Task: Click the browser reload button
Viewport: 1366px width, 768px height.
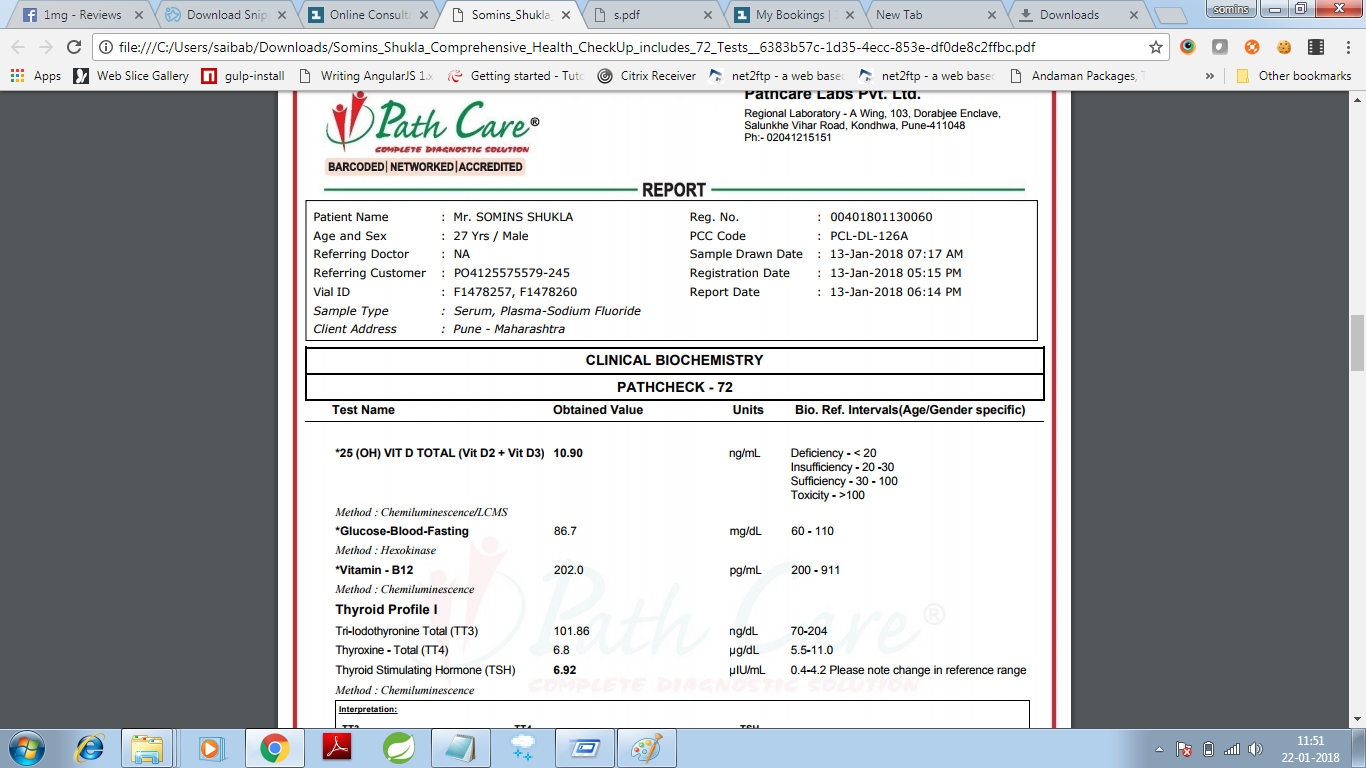Action: tap(74, 47)
